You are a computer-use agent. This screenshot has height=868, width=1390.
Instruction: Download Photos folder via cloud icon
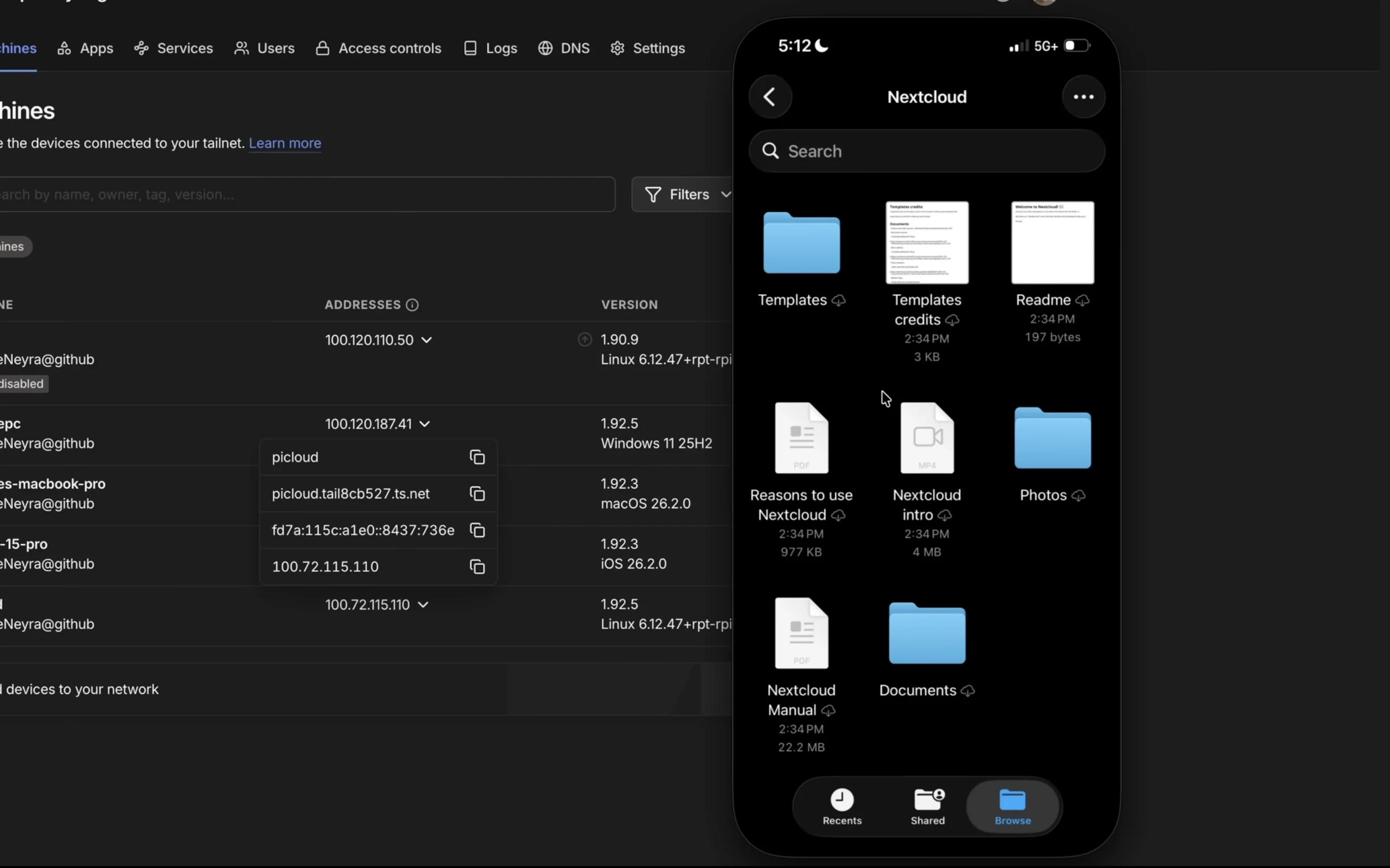[x=1078, y=496]
